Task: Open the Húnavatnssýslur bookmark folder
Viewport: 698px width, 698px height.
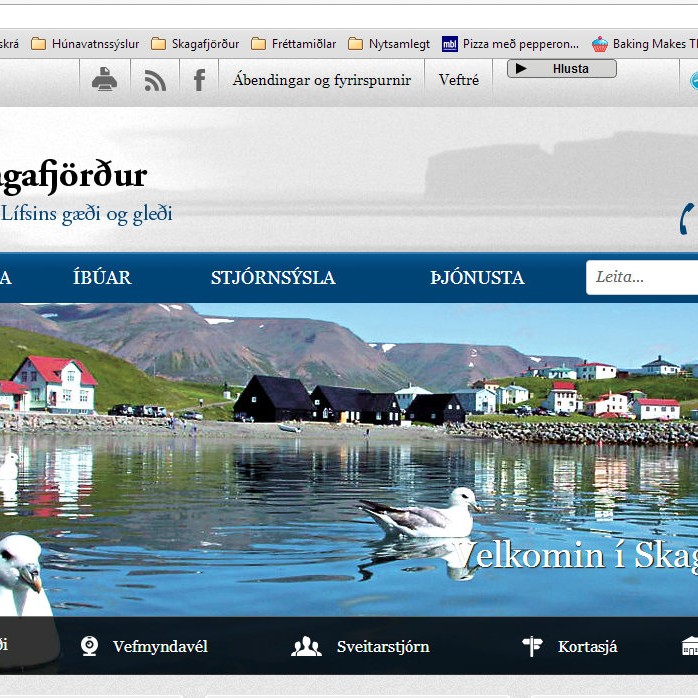Action: 85,44
